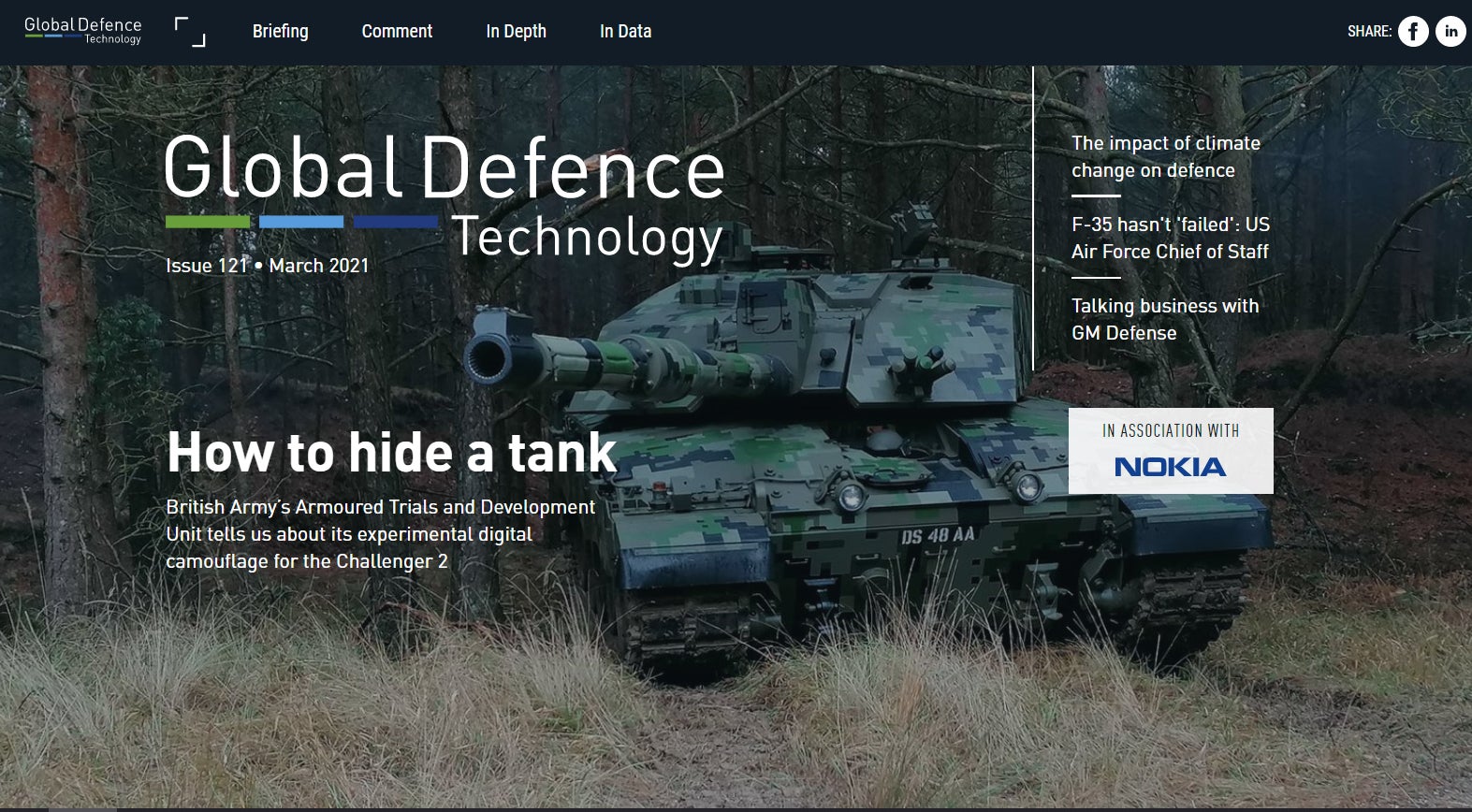1472x812 pixels.
Task: Click the British Army camouflage subtitle text
Action: click(380, 534)
